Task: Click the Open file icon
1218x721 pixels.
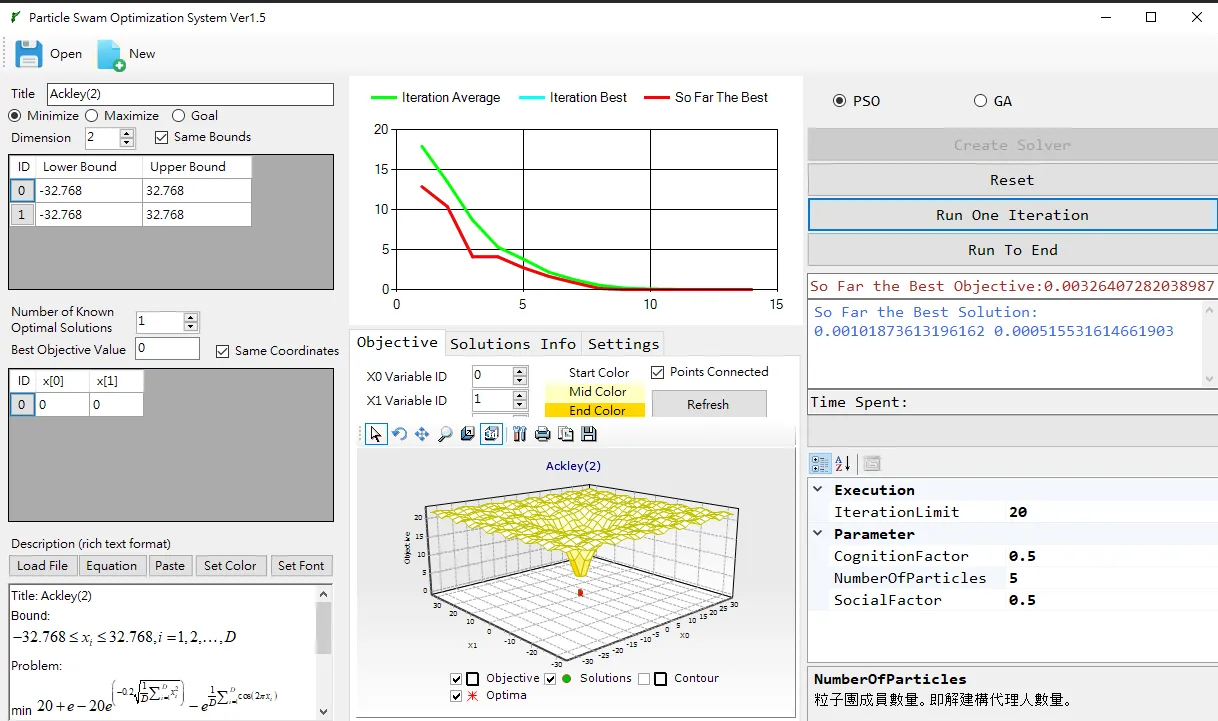Action: [x=29, y=54]
